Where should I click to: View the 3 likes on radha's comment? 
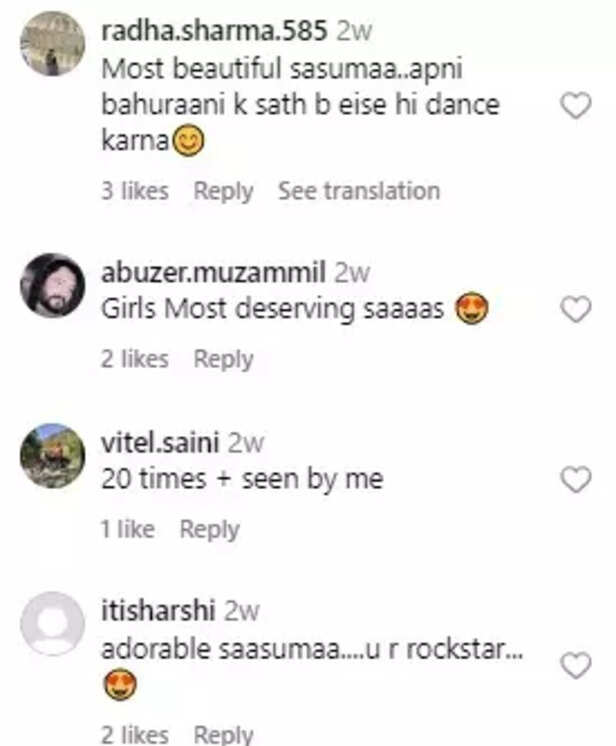point(135,191)
